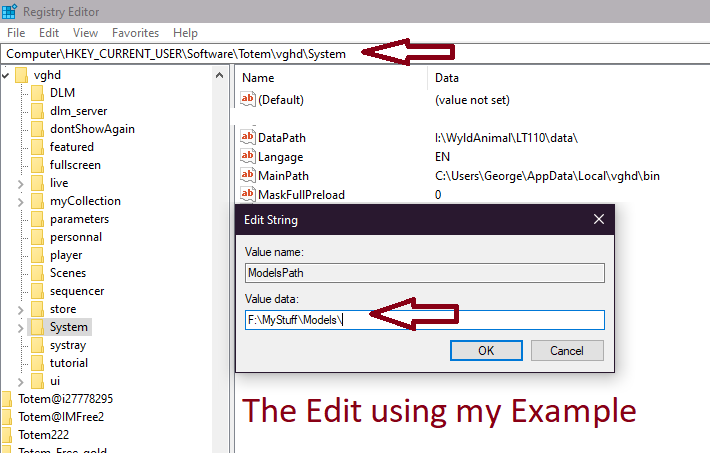Open the Edit menu
This screenshot has height=453, width=710.
49,33
